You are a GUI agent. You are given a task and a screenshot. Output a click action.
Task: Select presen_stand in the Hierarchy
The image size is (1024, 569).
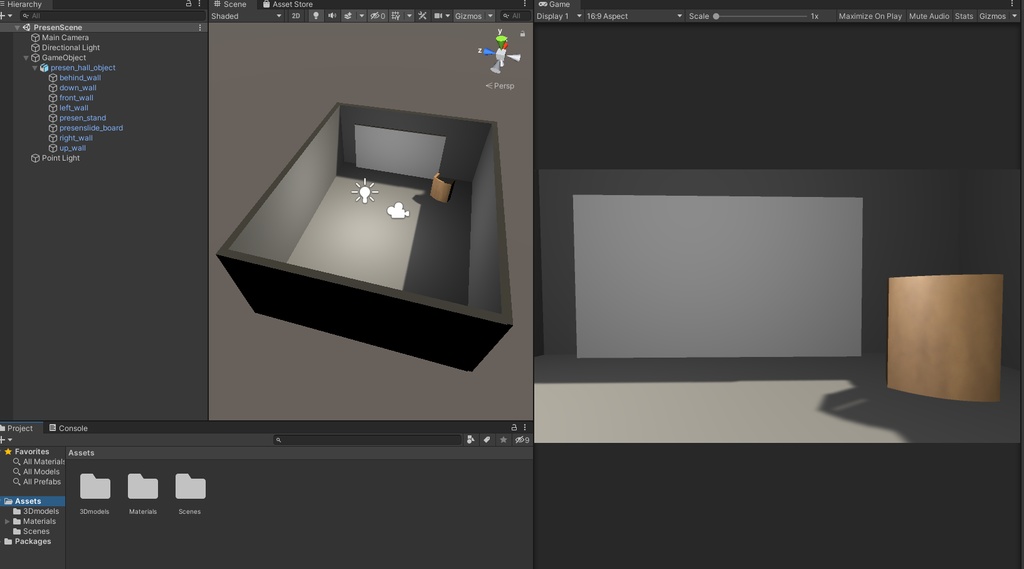pos(82,118)
